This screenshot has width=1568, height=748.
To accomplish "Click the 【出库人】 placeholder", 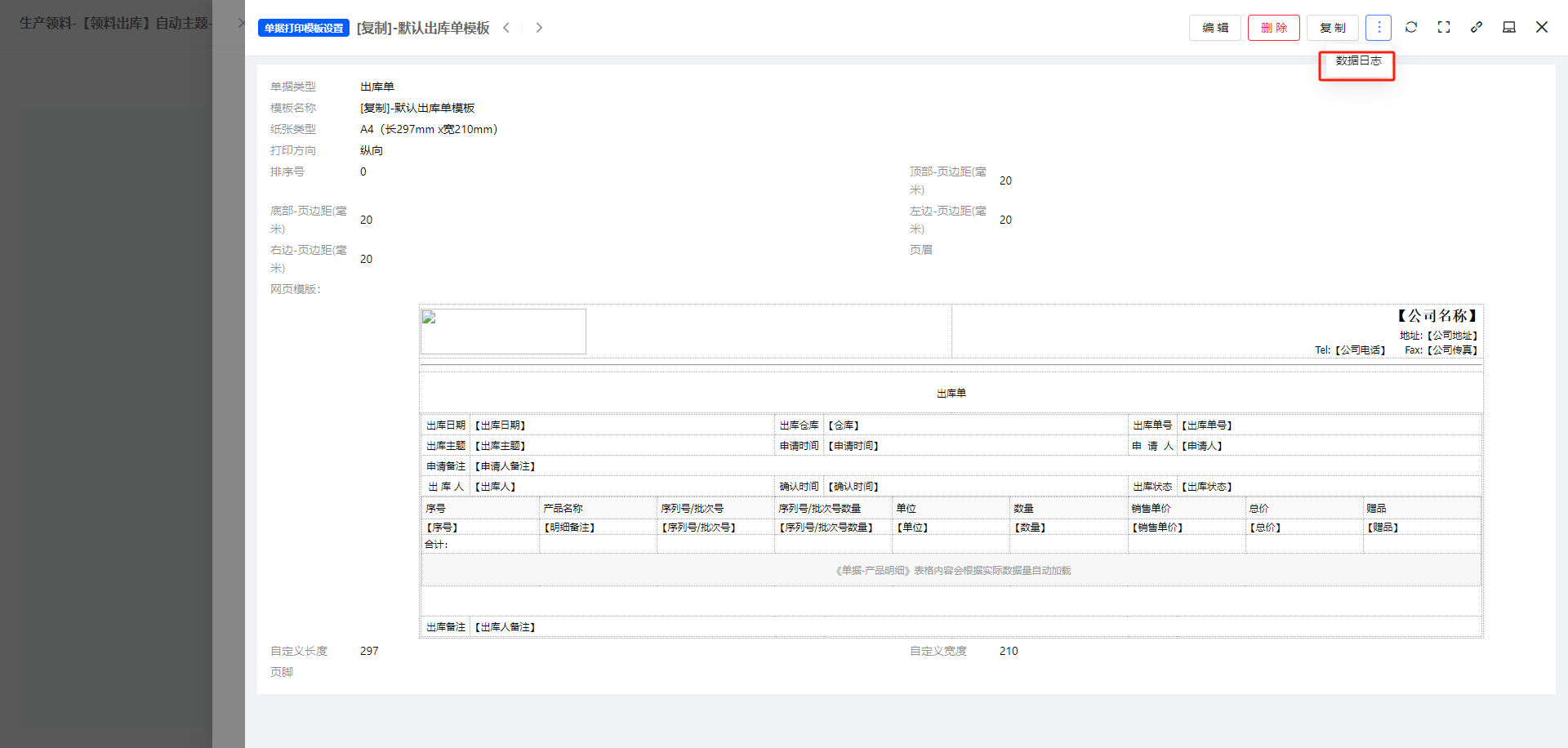I will (x=495, y=487).
